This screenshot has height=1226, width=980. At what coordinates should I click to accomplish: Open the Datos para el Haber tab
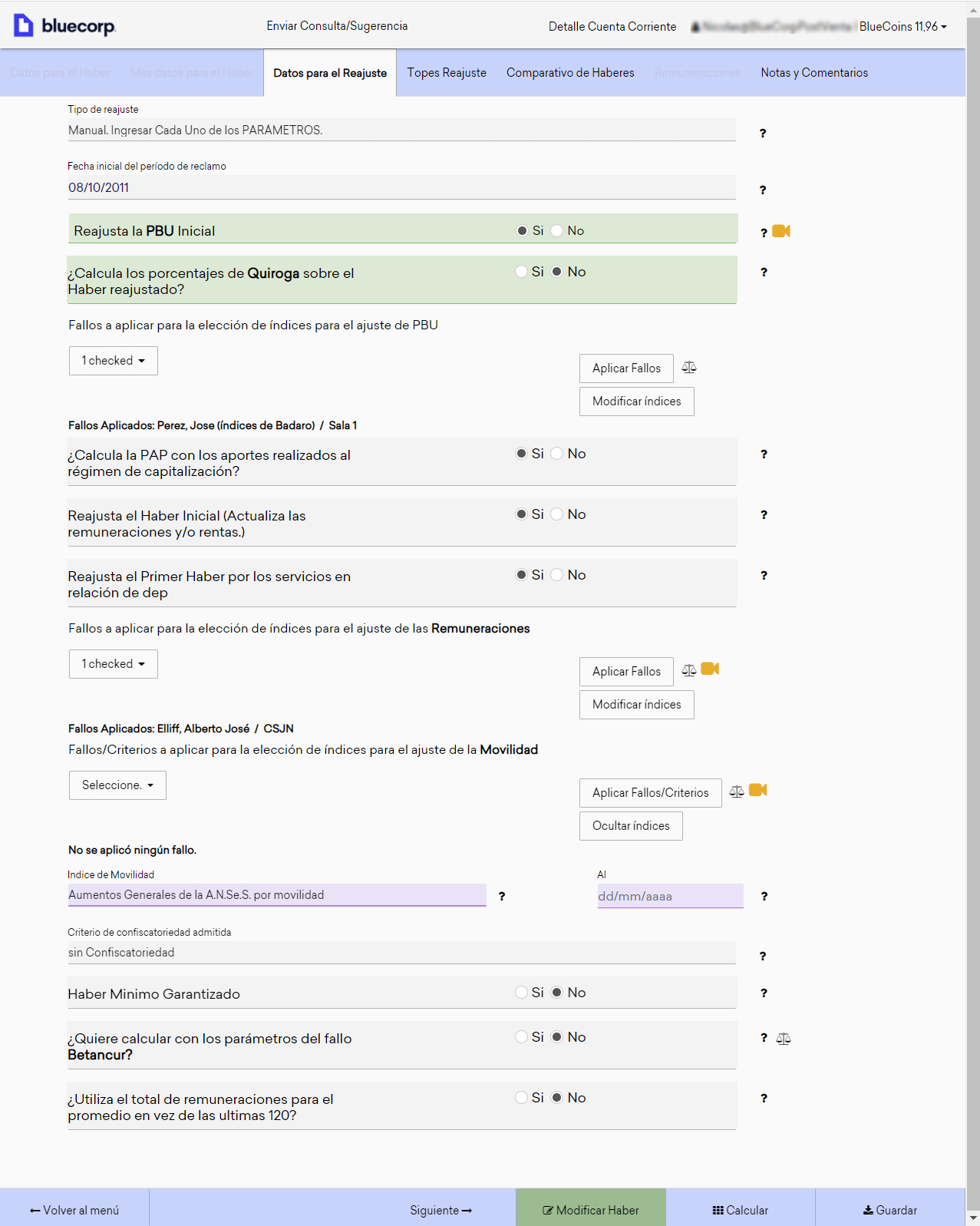click(61, 73)
